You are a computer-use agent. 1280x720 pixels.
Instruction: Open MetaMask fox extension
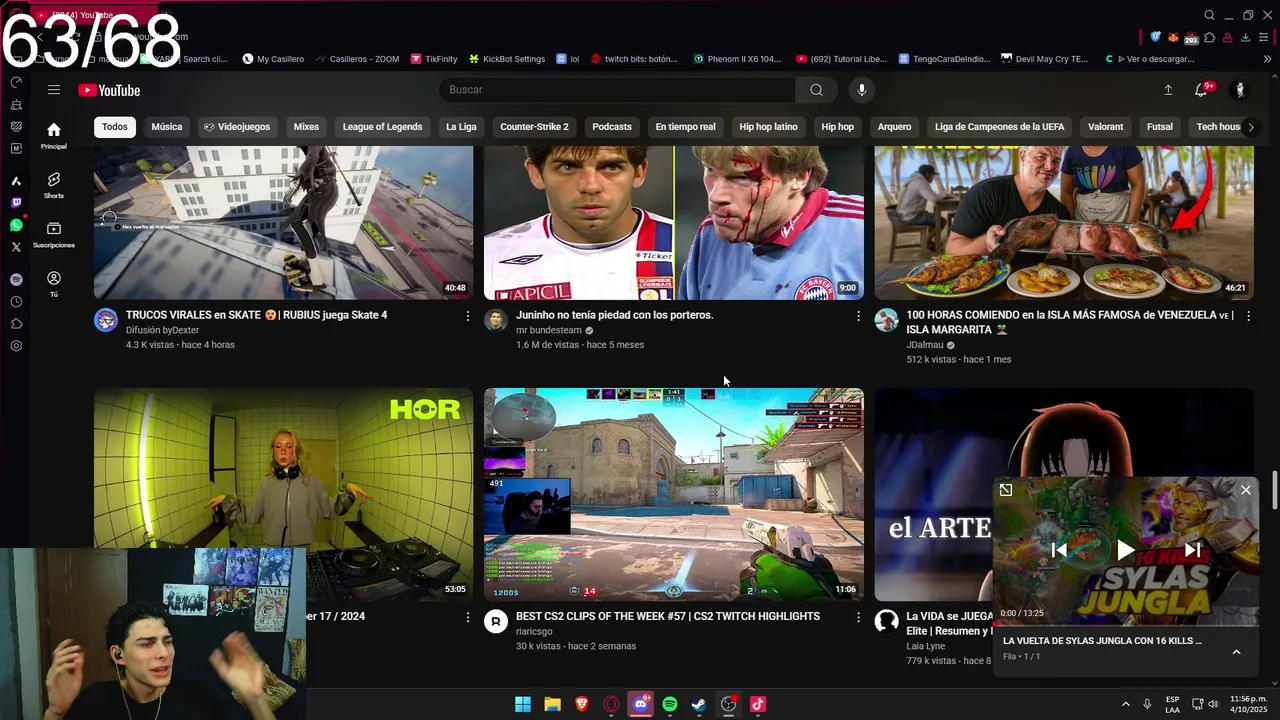1173,37
